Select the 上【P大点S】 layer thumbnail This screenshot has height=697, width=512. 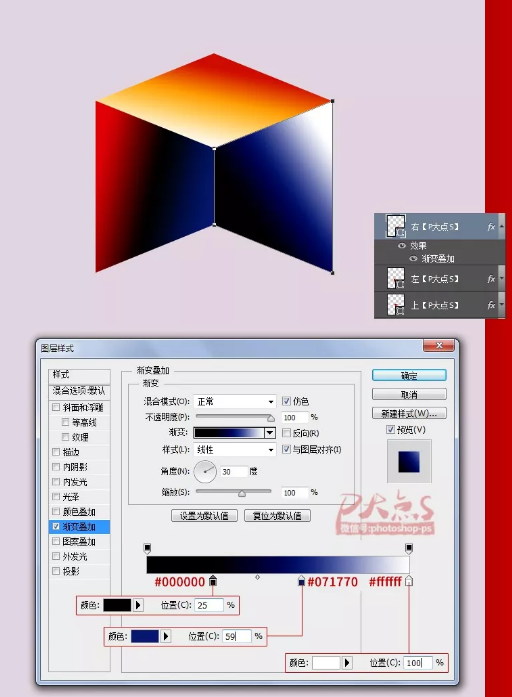click(396, 304)
